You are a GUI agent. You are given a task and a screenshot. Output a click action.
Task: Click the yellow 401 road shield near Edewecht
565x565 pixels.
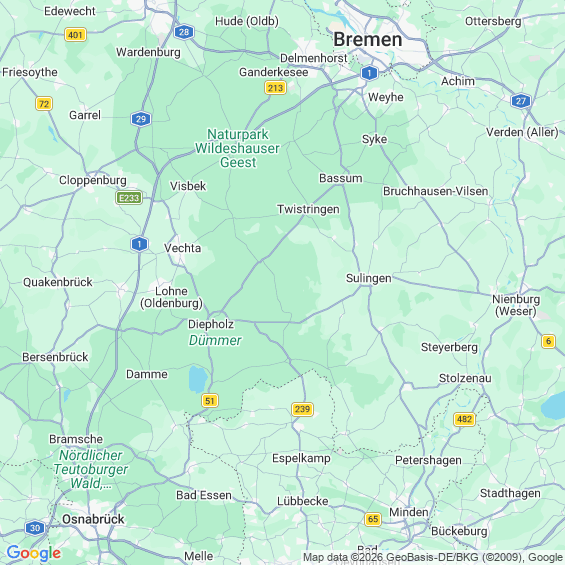coord(75,35)
